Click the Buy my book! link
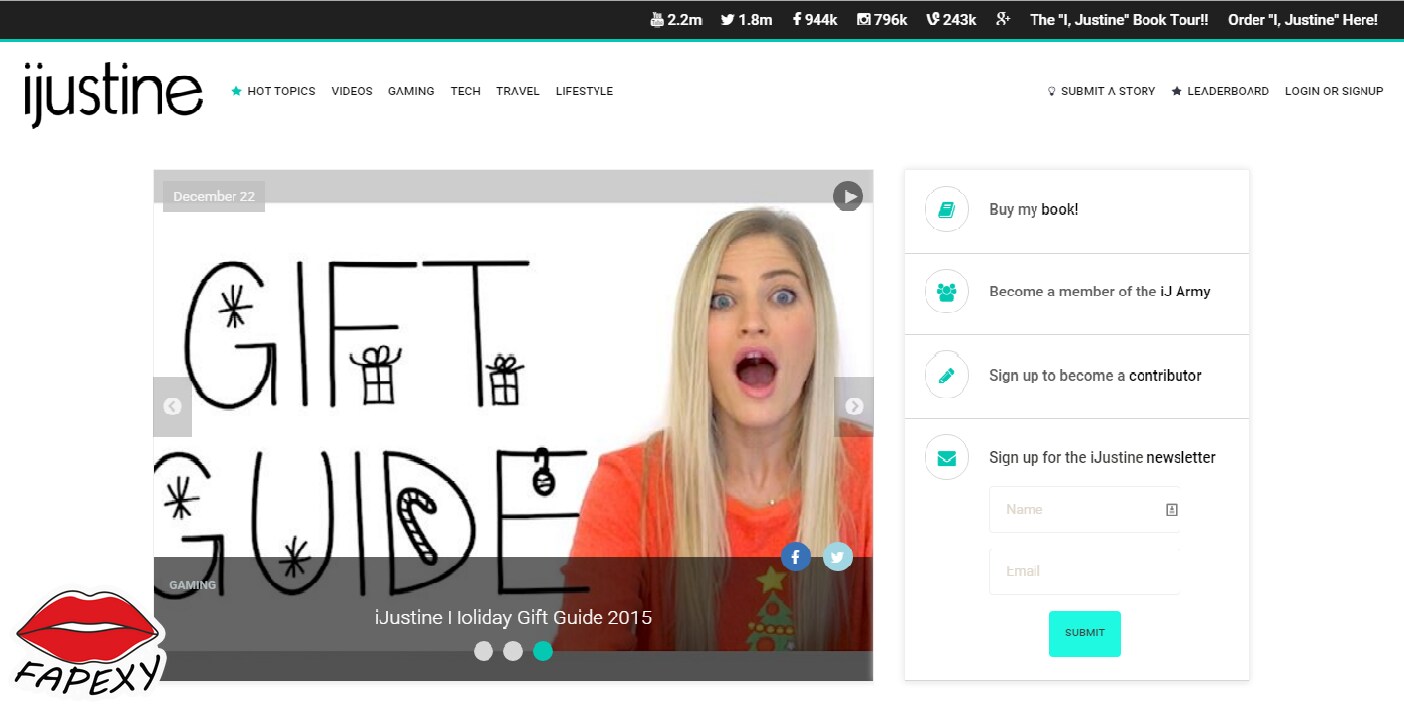The height and width of the screenshot is (710, 1404). (1034, 210)
